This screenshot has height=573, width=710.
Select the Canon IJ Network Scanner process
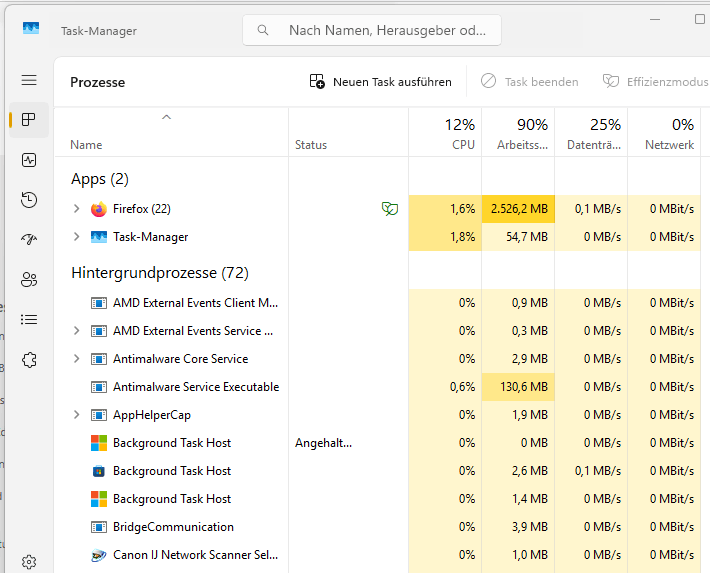195,555
